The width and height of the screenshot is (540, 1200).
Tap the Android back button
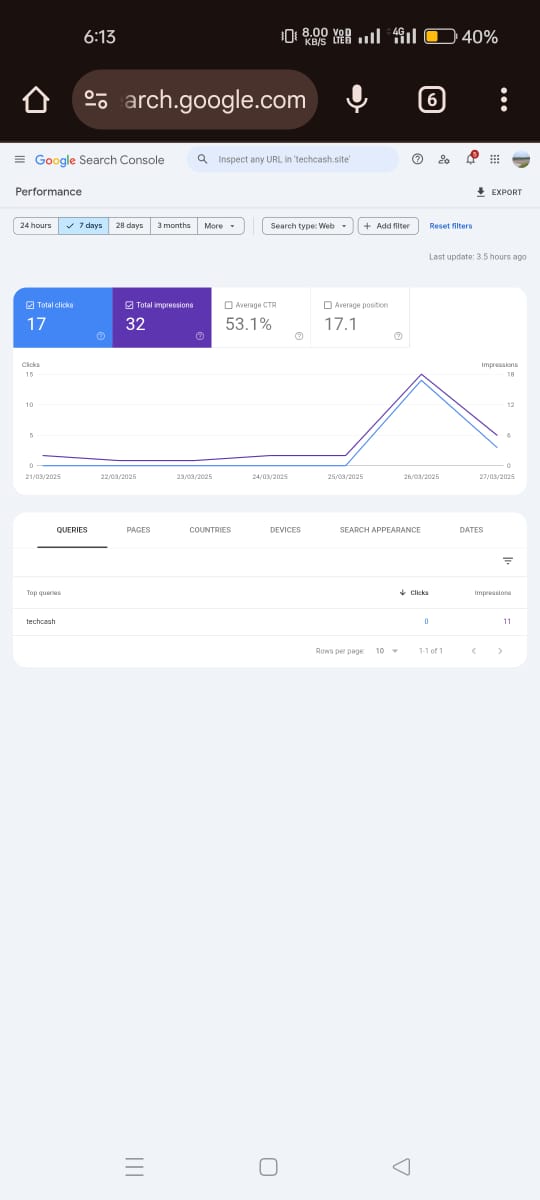click(x=402, y=1166)
